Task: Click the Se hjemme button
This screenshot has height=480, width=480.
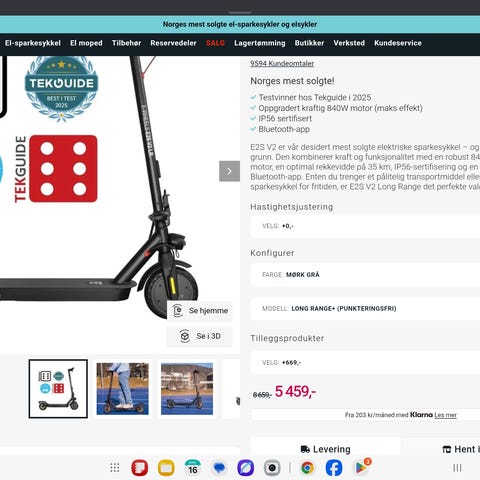Action: click(200, 311)
